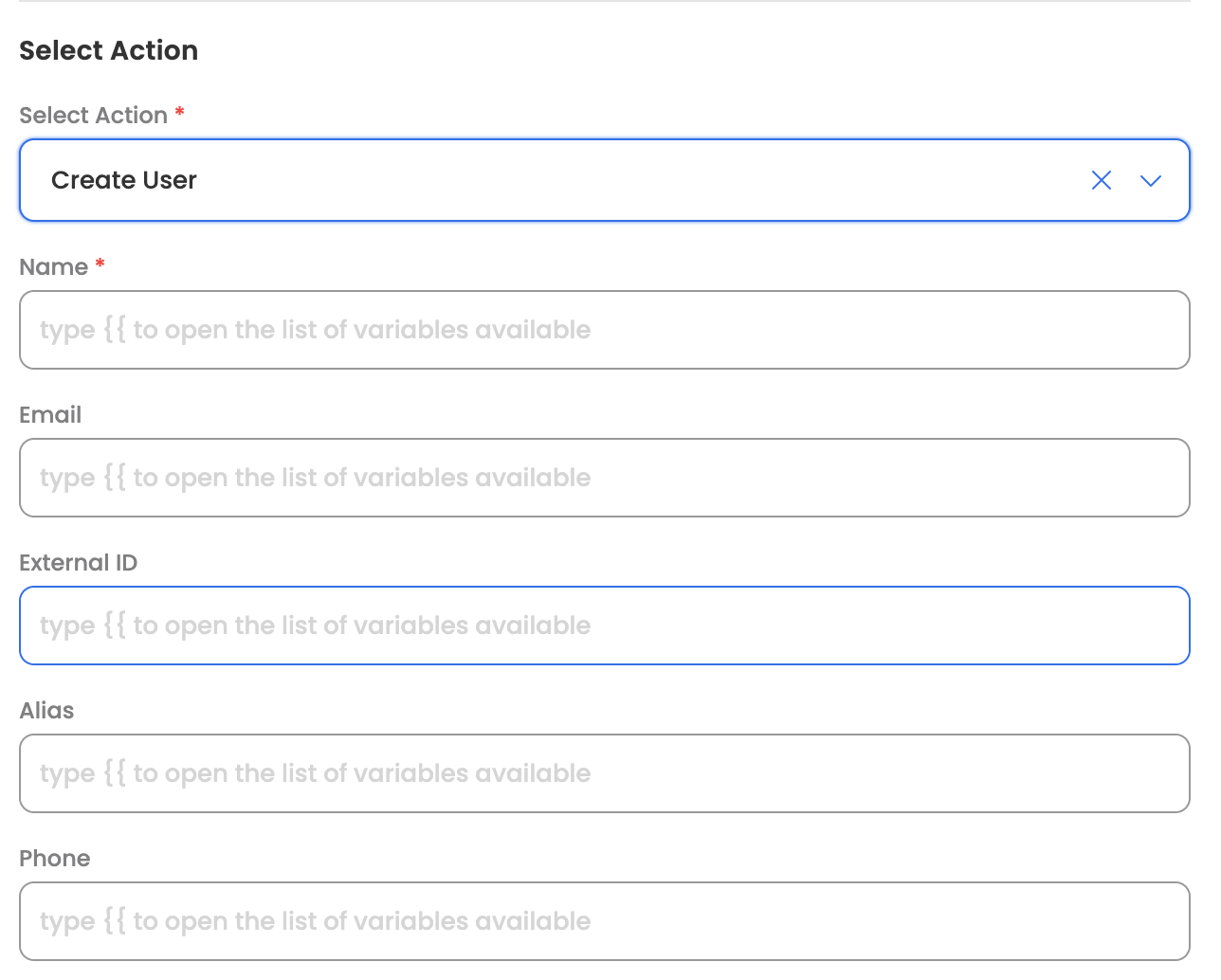
Task: Click the Name field label
Action: [x=53, y=267]
